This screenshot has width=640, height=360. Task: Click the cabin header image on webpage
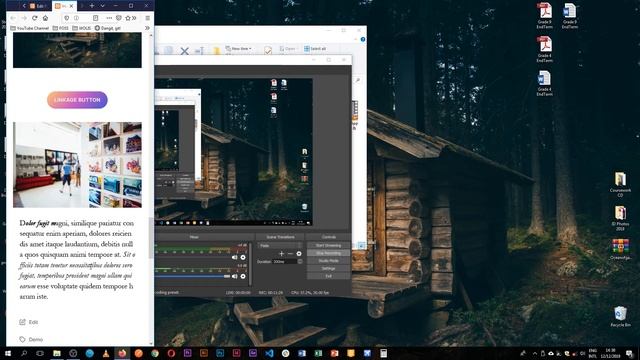pyautogui.click(x=77, y=50)
